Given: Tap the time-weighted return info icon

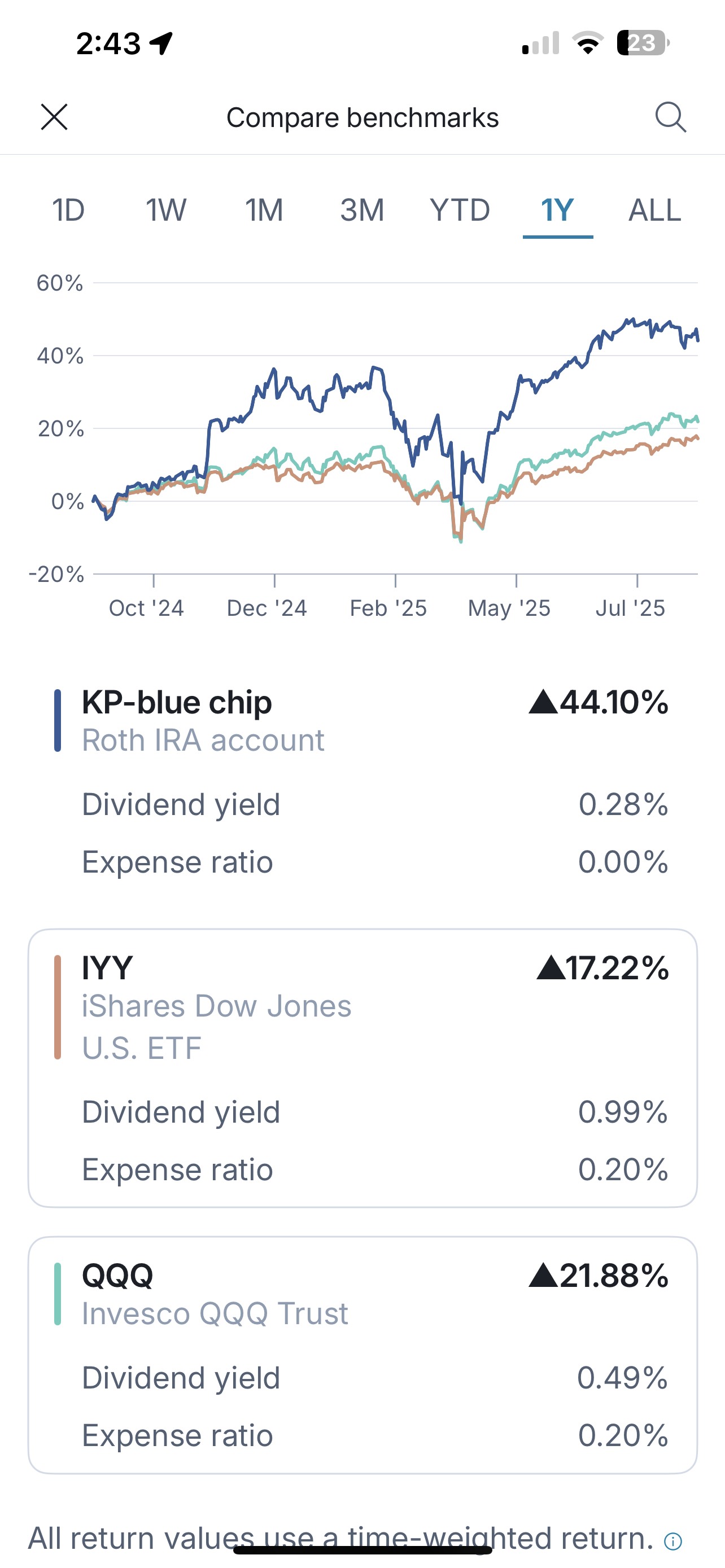Looking at the screenshot, I should click(x=672, y=1540).
